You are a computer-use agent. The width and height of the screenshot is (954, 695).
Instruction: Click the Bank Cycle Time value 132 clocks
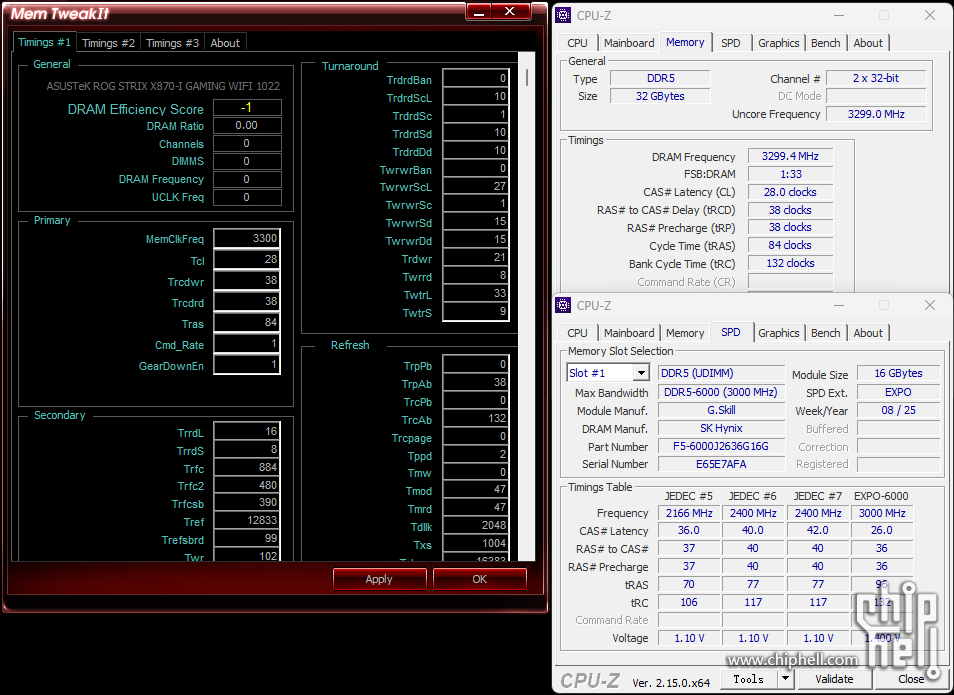point(790,264)
